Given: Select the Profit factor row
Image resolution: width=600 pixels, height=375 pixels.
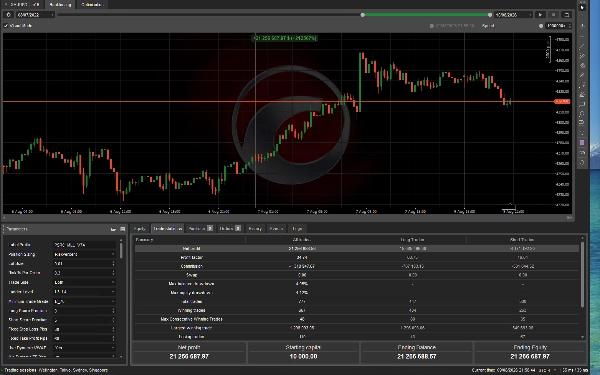Looking at the screenshot, I should [x=357, y=258].
